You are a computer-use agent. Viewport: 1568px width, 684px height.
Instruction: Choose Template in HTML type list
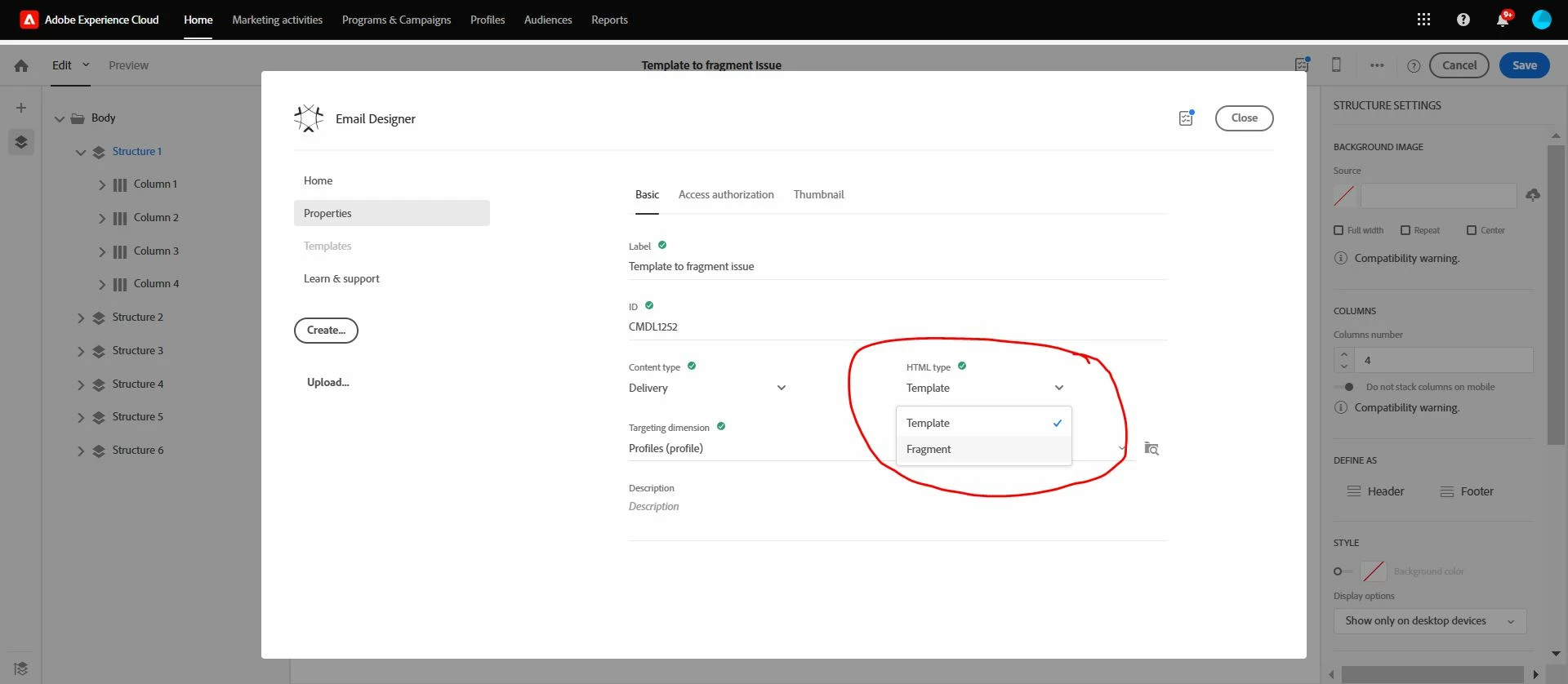tap(984, 423)
